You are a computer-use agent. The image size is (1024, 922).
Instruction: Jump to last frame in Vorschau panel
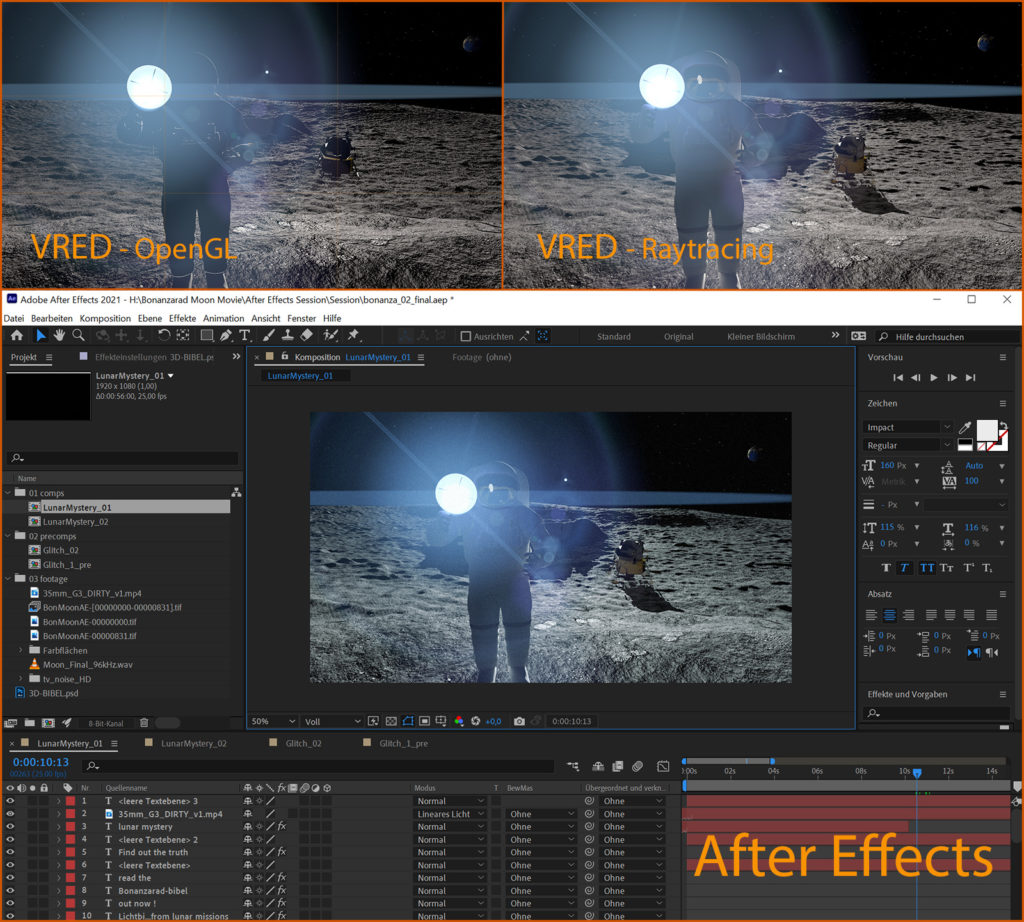pos(970,377)
